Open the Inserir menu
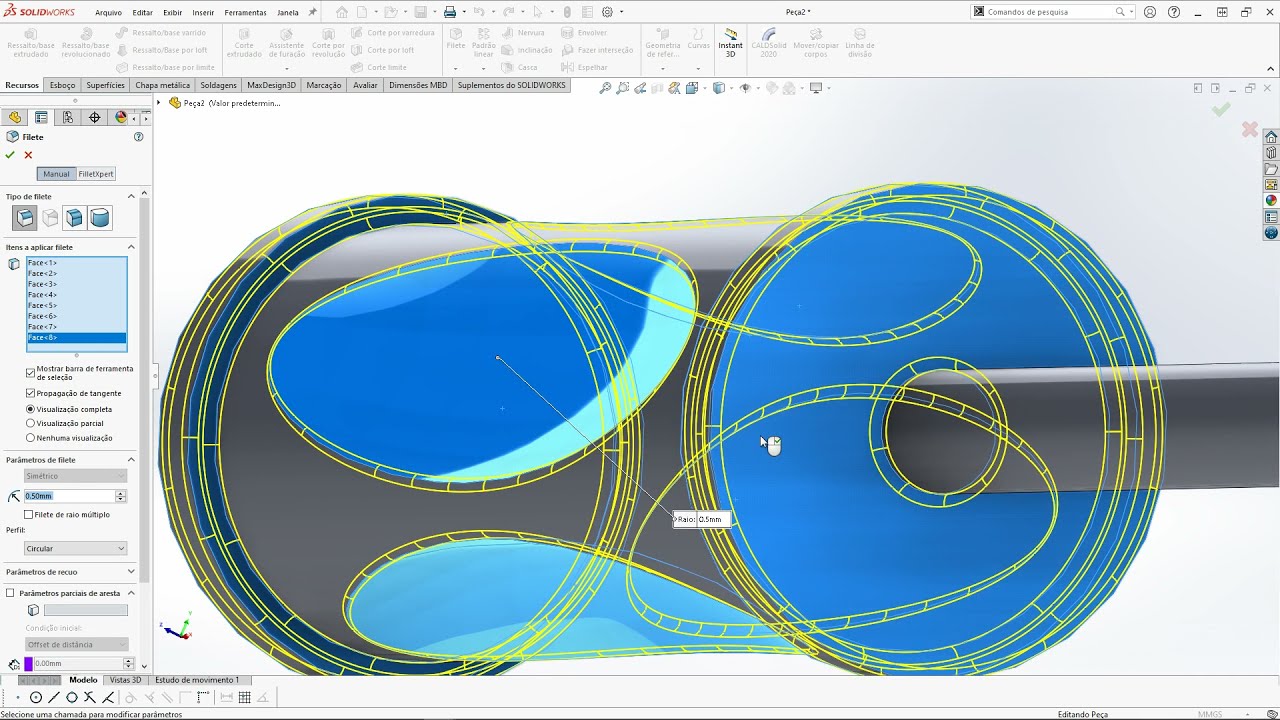This screenshot has width=1280, height=720. (x=203, y=13)
